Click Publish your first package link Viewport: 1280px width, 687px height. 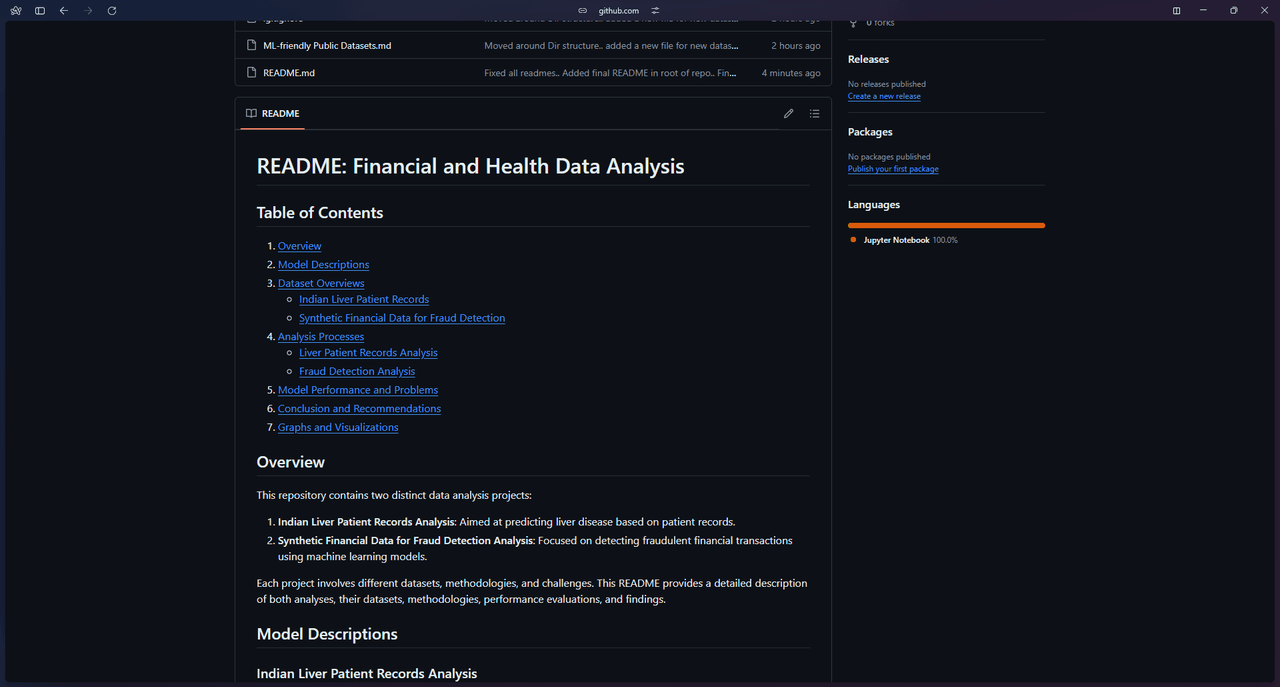click(x=893, y=169)
